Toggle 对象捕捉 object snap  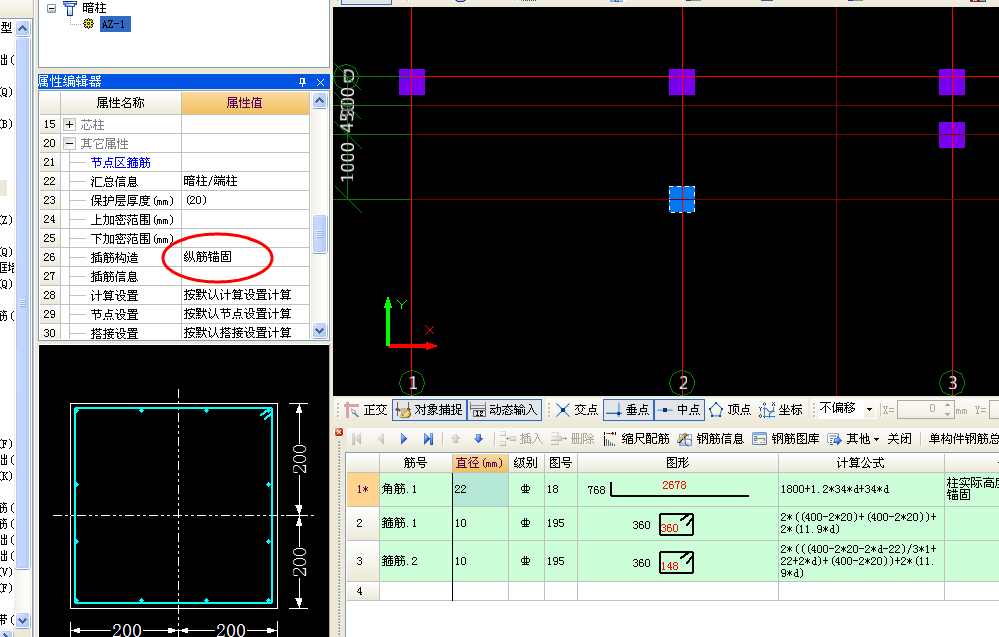click(429, 410)
